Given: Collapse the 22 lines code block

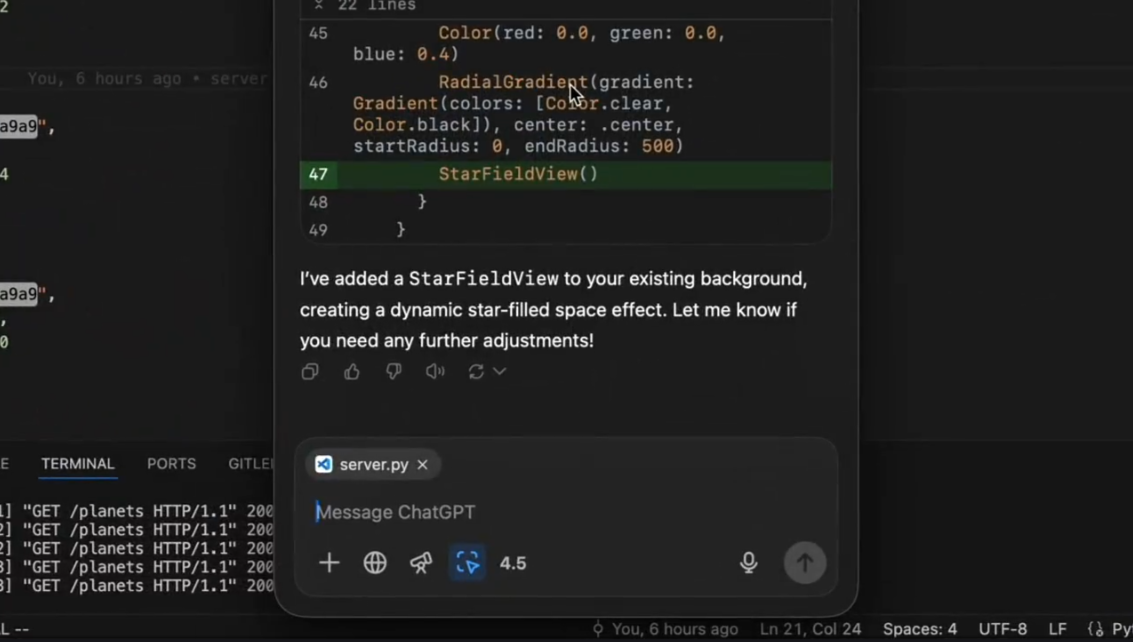Looking at the screenshot, I should (x=366, y=6).
